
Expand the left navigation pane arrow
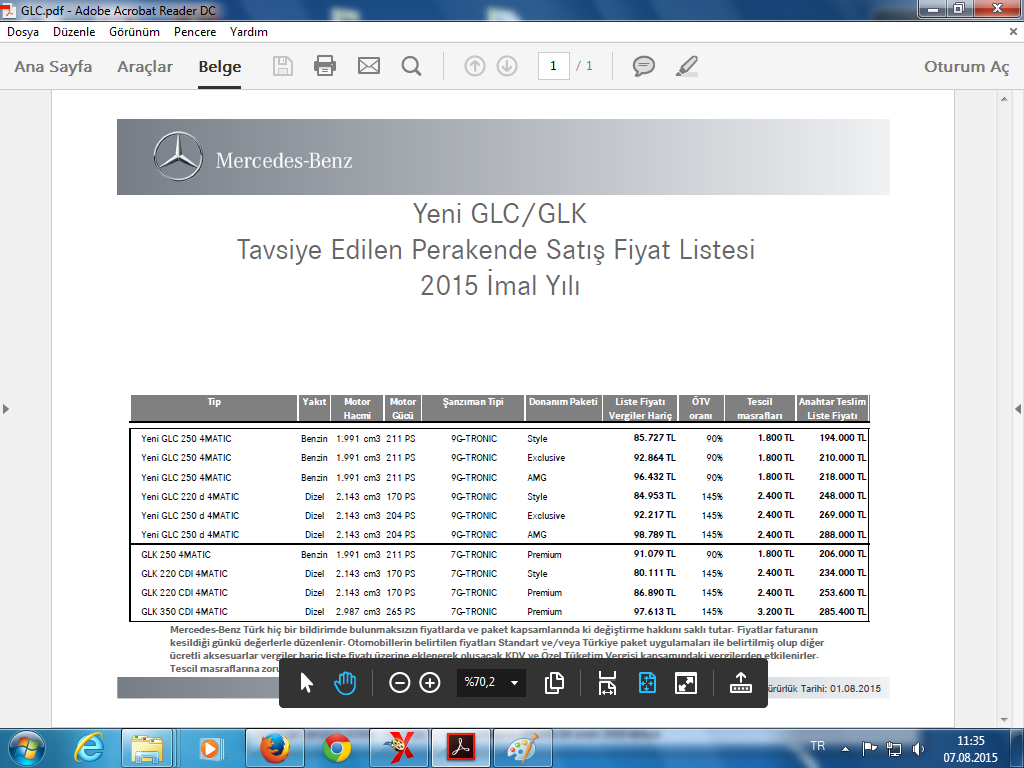point(6,409)
